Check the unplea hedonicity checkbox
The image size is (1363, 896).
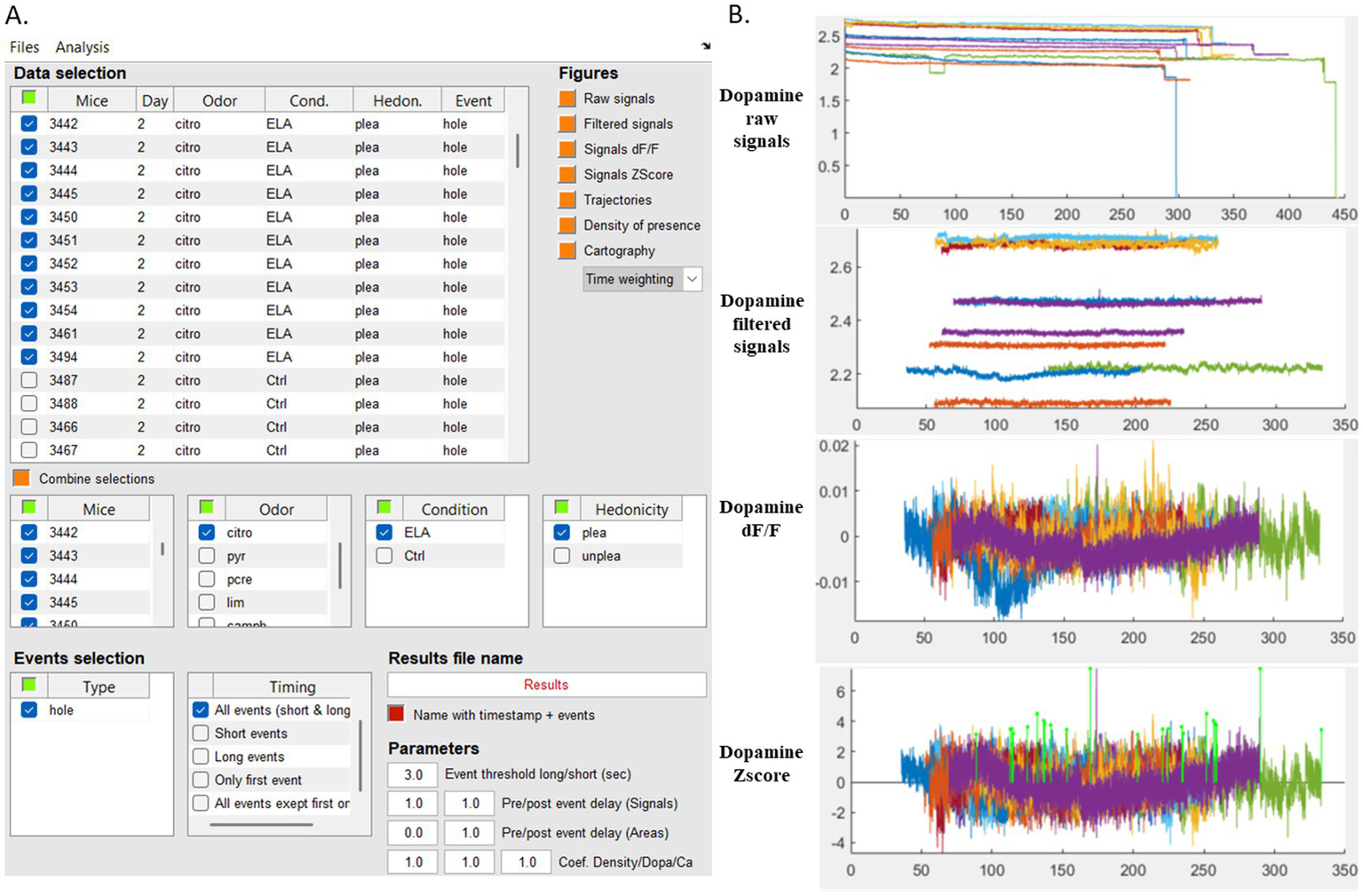click(x=561, y=555)
